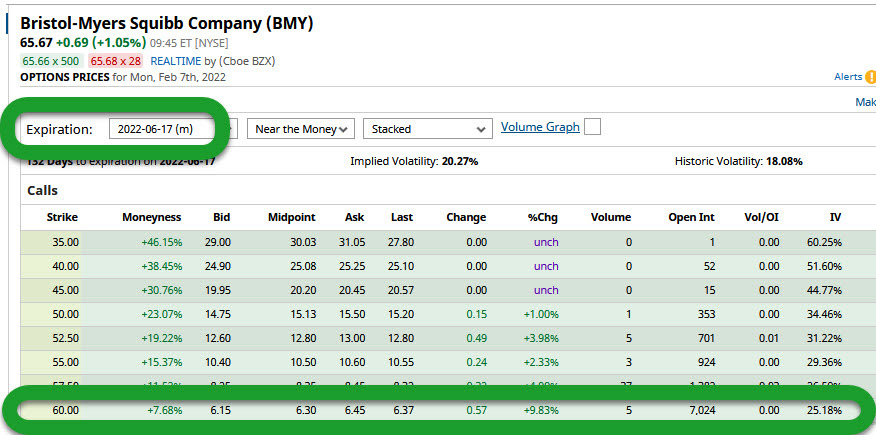Click the 29.00 bid value
This screenshot has height=435, width=876.
tap(218, 242)
